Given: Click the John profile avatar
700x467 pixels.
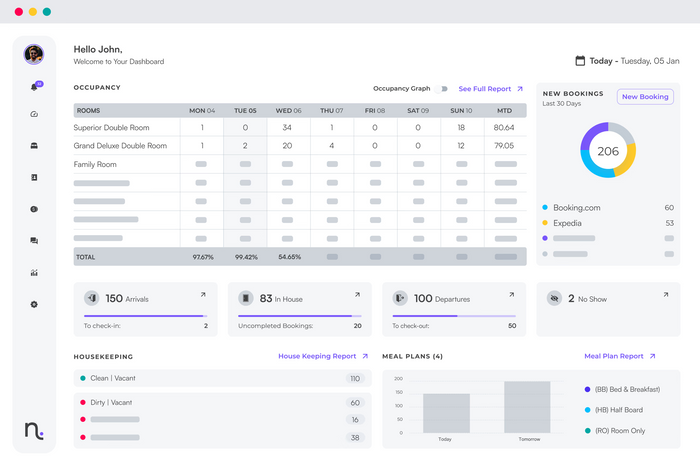Looking at the screenshot, I should [x=34, y=54].
